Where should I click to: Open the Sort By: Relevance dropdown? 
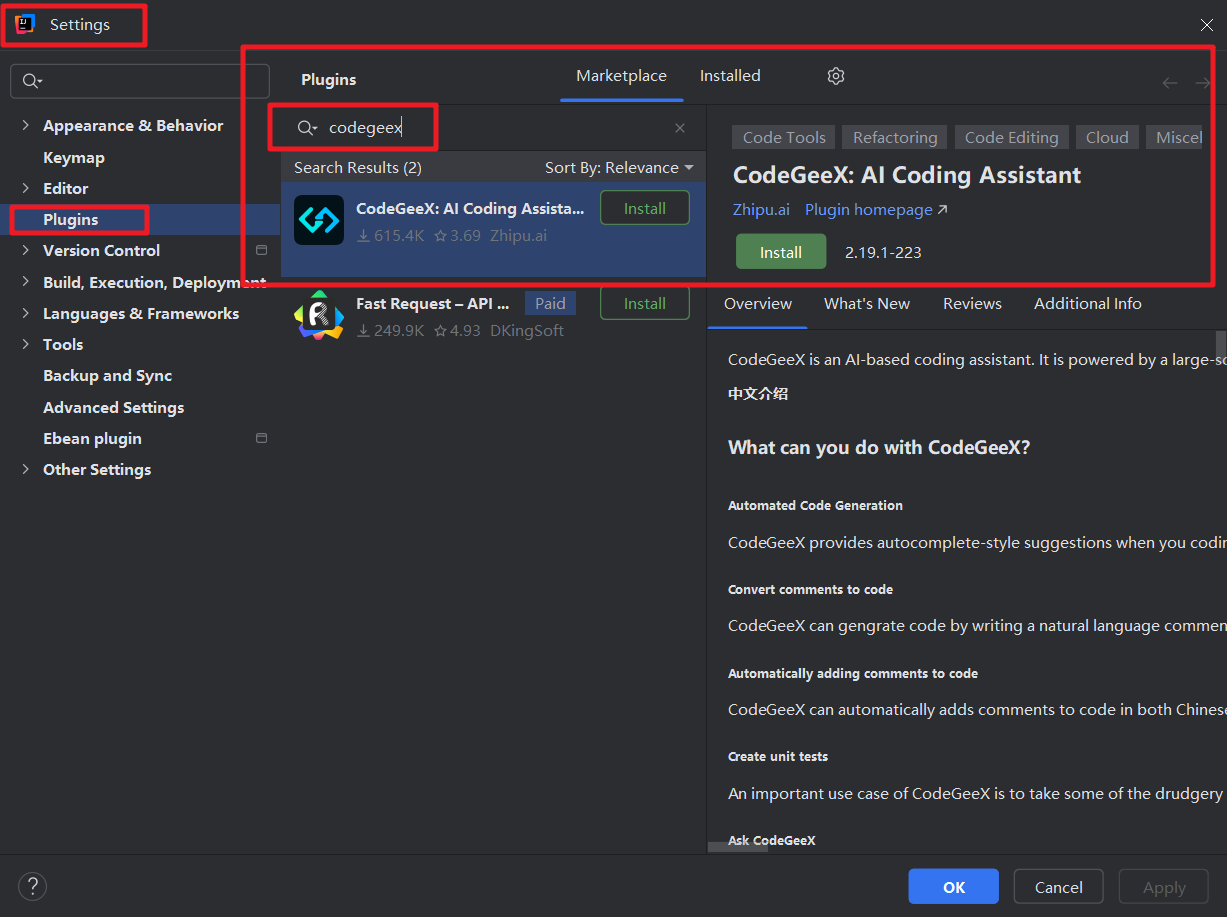tap(618, 168)
